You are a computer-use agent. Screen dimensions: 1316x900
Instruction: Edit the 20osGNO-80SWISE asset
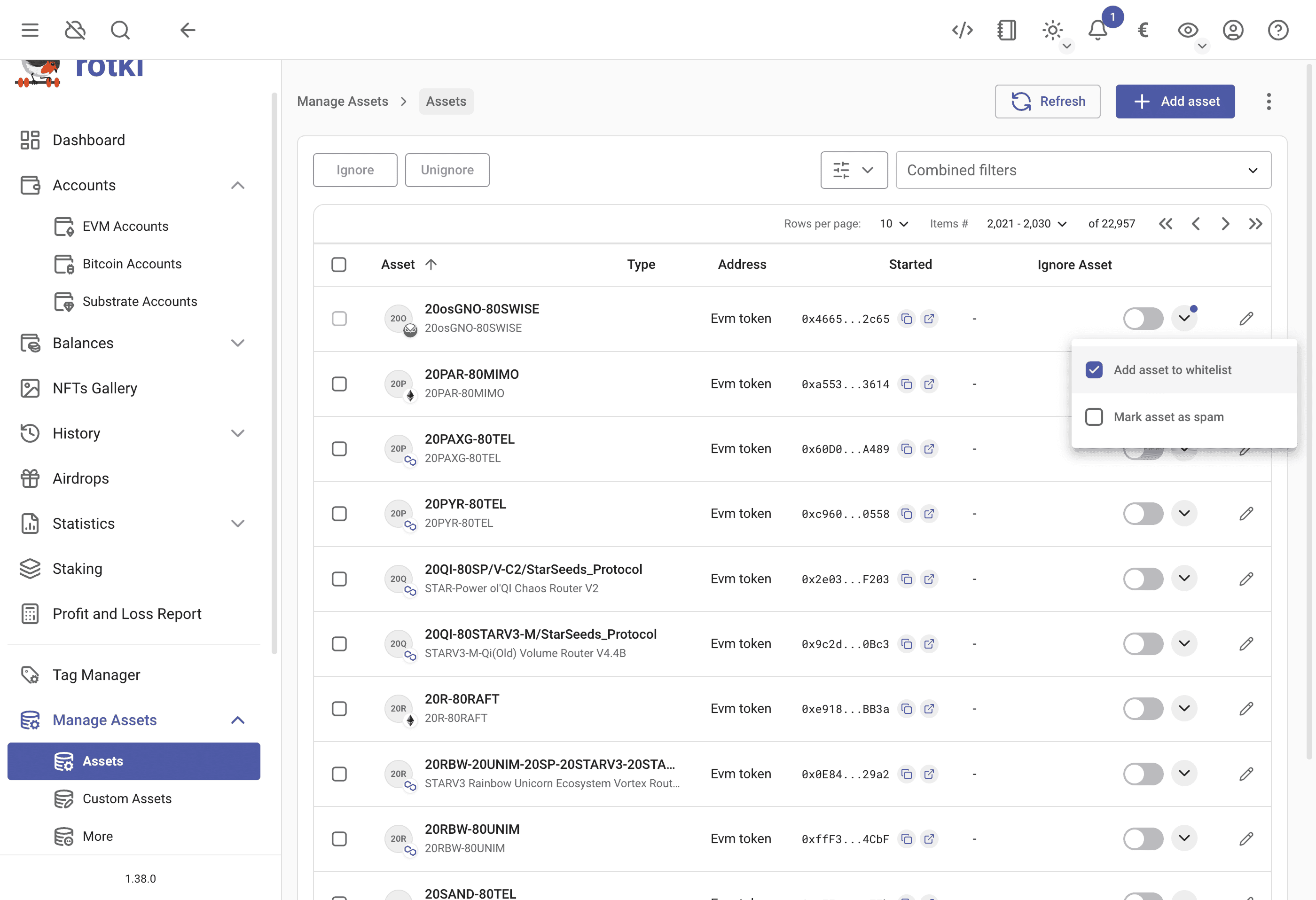coord(1246,319)
